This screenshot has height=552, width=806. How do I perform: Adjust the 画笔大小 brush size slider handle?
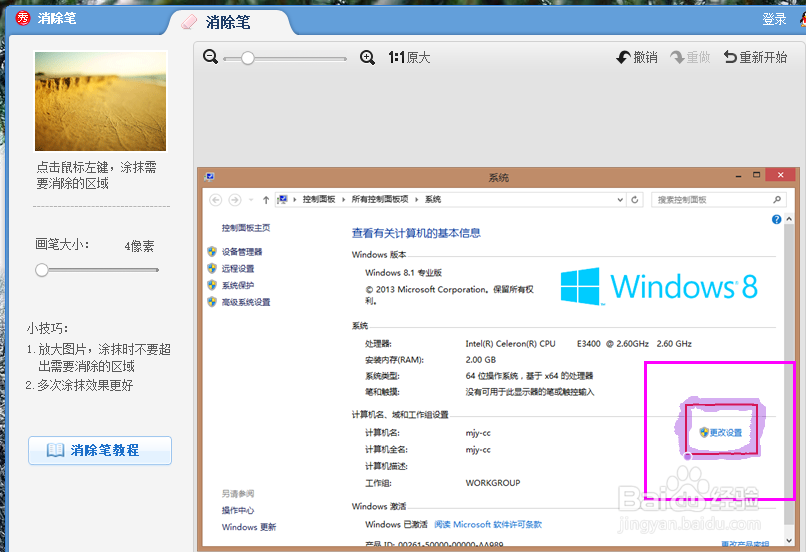[x=42, y=270]
